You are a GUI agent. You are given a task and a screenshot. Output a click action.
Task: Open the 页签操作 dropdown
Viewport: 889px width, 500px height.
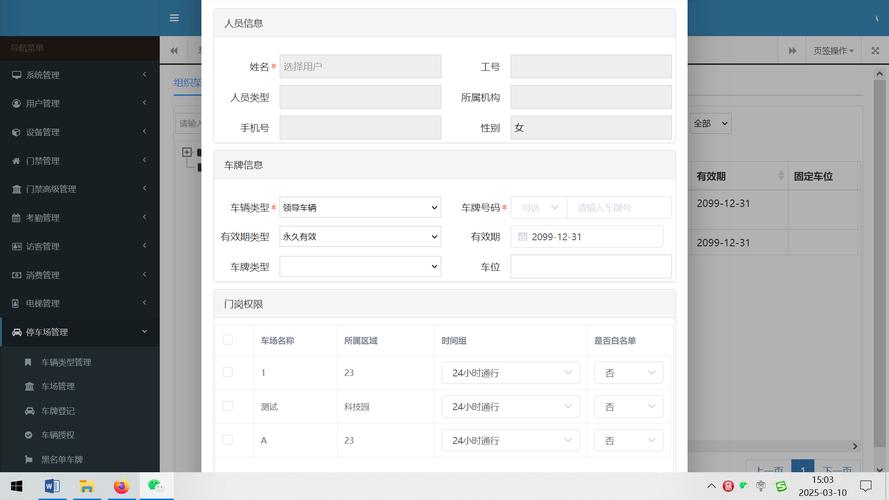point(833,50)
